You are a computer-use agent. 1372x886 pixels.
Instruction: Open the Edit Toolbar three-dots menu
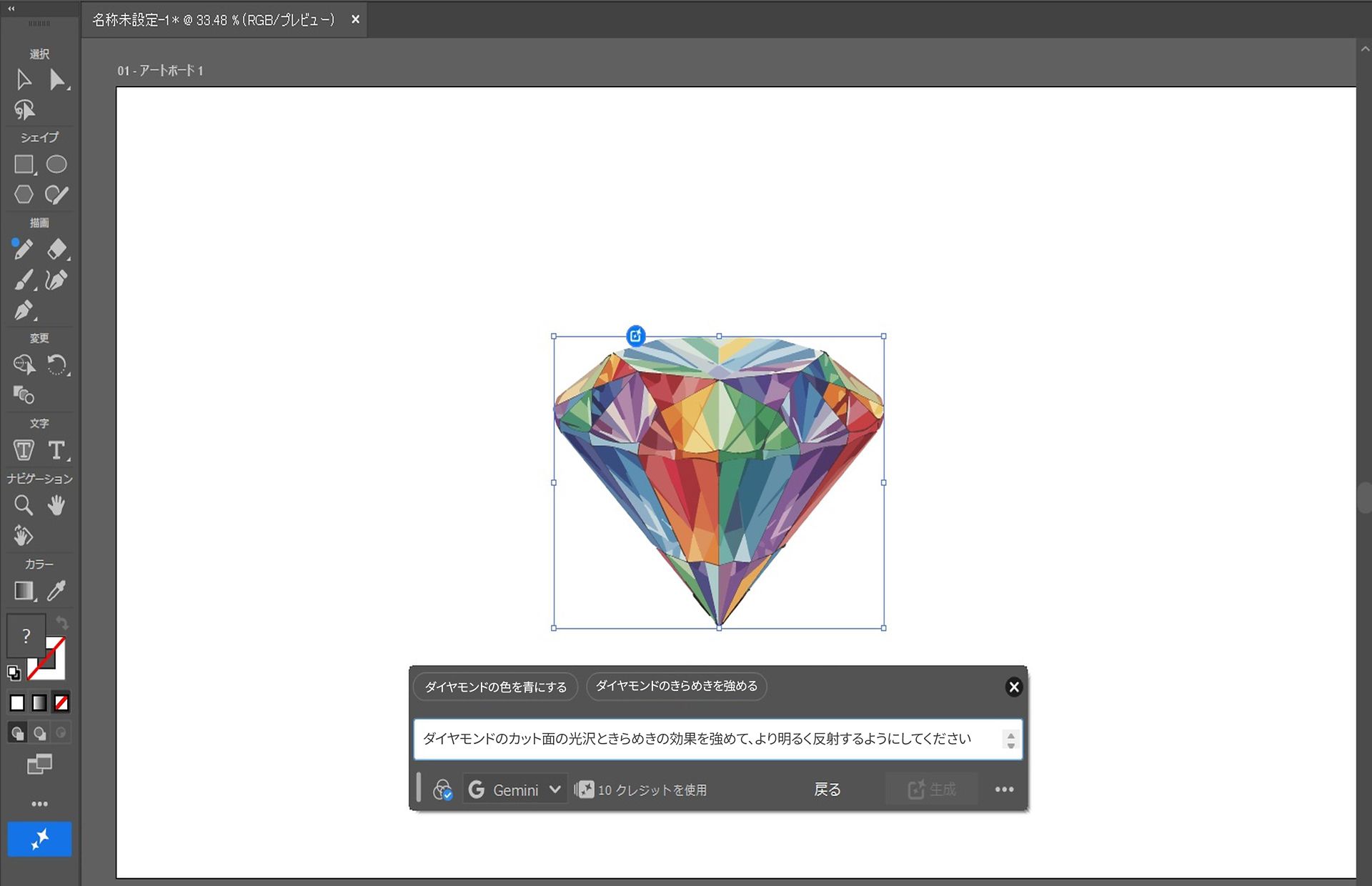pyautogui.click(x=39, y=804)
